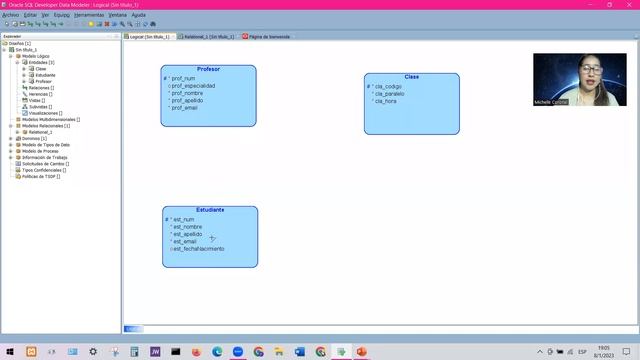Collapse the Entidades node
The width and height of the screenshot is (640, 360).
point(18,62)
